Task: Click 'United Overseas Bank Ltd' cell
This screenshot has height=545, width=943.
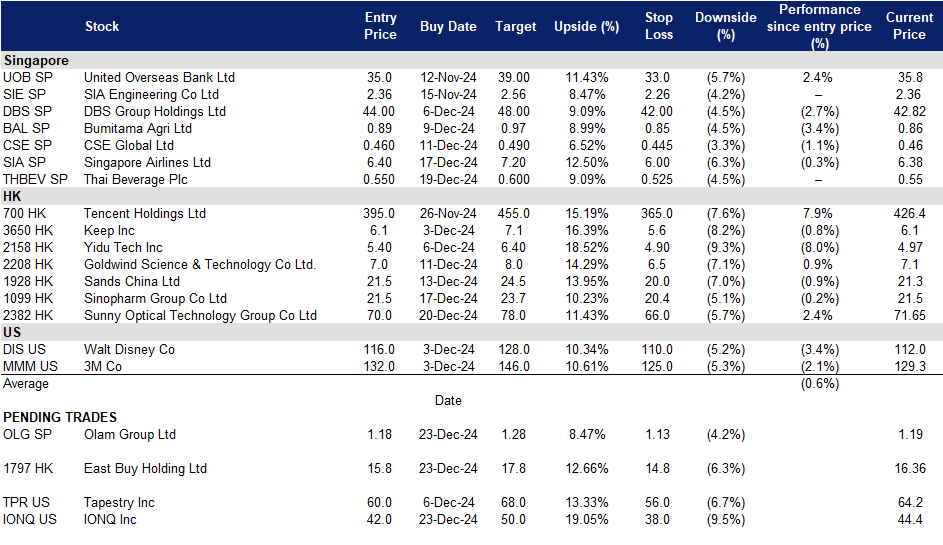Action: [159, 78]
